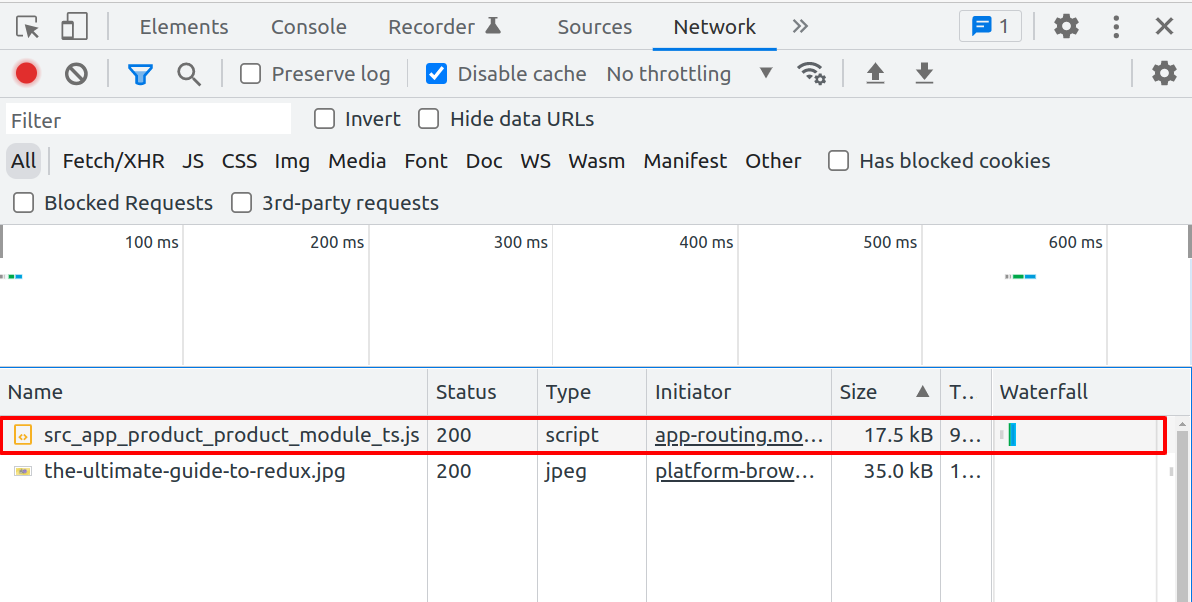This screenshot has height=602, width=1192.
Task: Enable Hide data URLs checkbox
Action: (x=429, y=119)
